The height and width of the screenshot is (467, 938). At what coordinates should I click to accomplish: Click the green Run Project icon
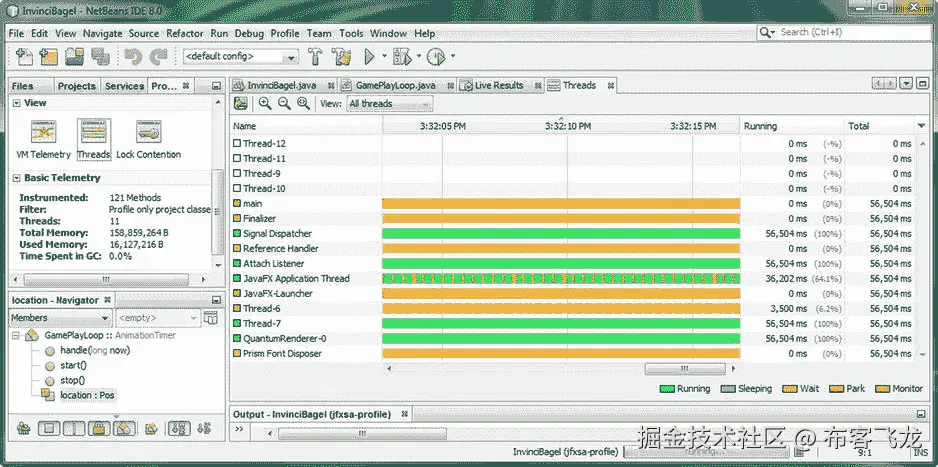click(370, 57)
